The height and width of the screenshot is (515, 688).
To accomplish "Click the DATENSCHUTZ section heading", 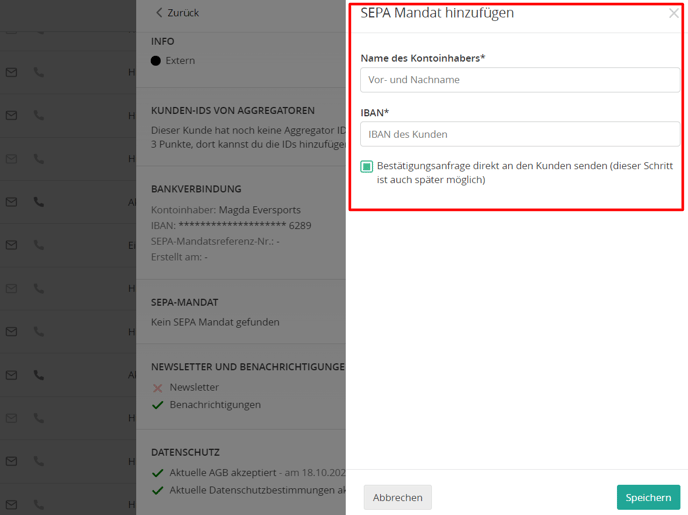I will [185, 452].
